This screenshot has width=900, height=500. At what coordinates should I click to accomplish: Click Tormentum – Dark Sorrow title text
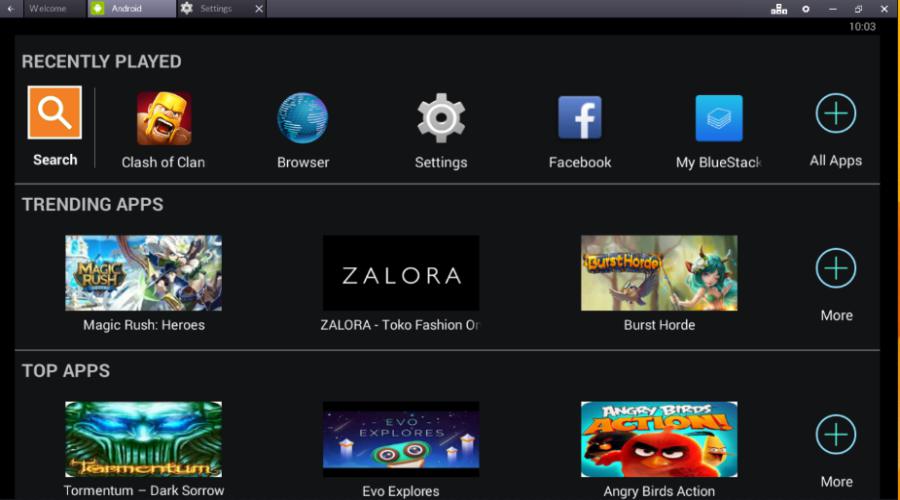coord(143,491)
